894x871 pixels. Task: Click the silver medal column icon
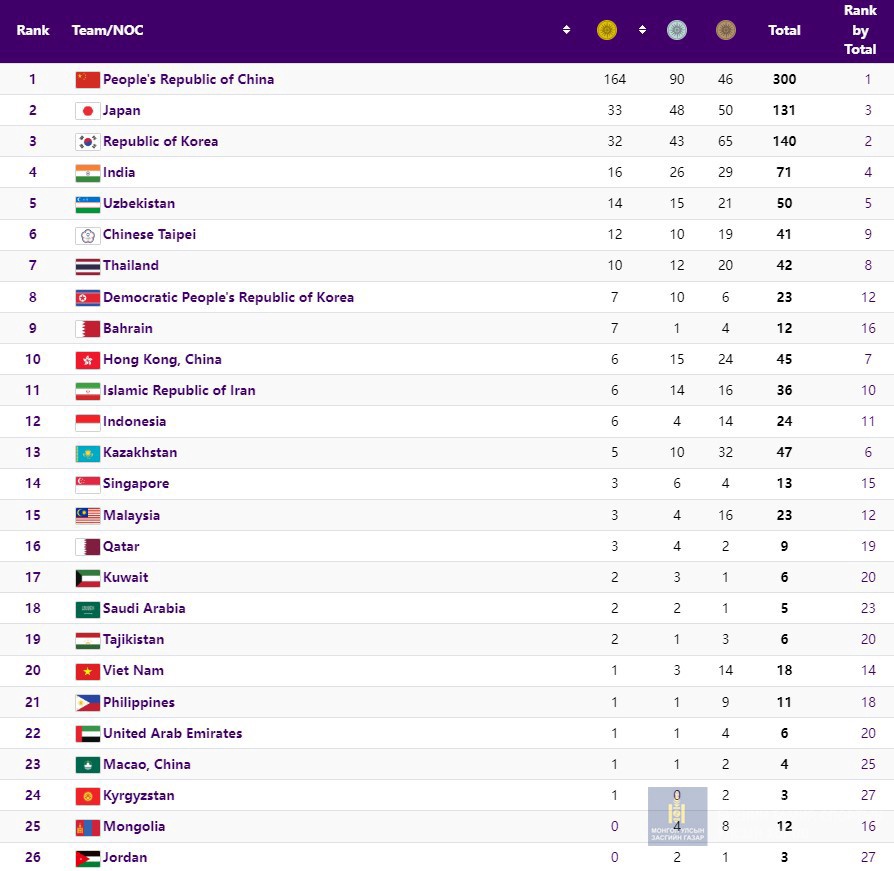[x=677, y=30]
